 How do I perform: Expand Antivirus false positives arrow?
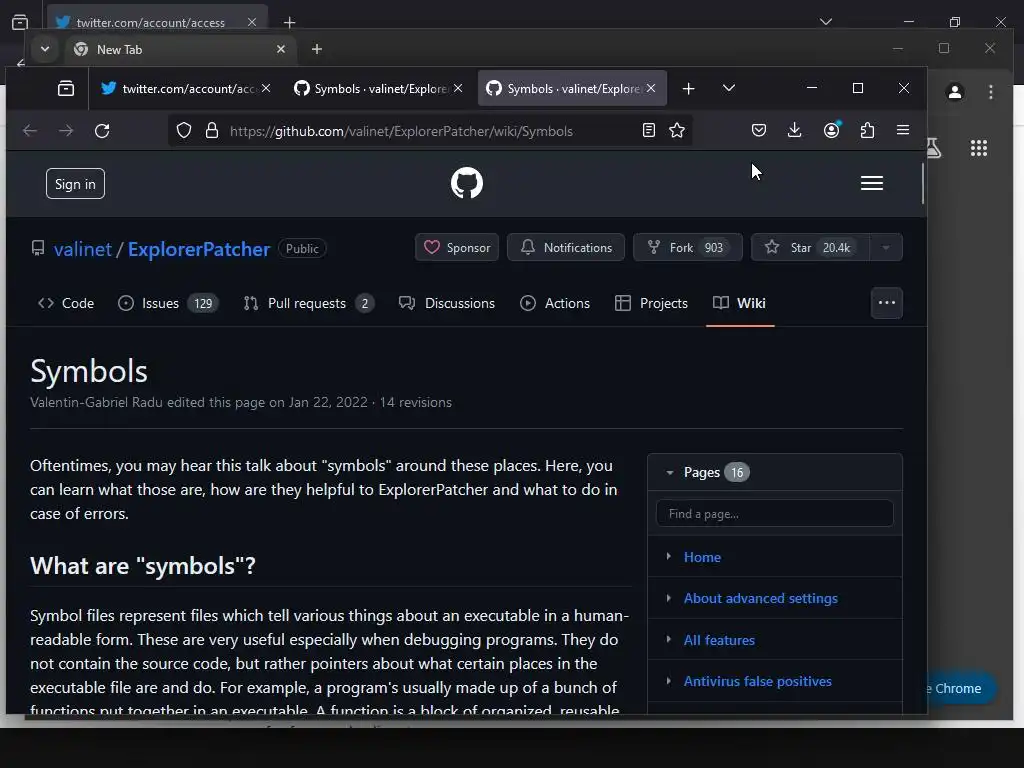click(x=669, y=680)
